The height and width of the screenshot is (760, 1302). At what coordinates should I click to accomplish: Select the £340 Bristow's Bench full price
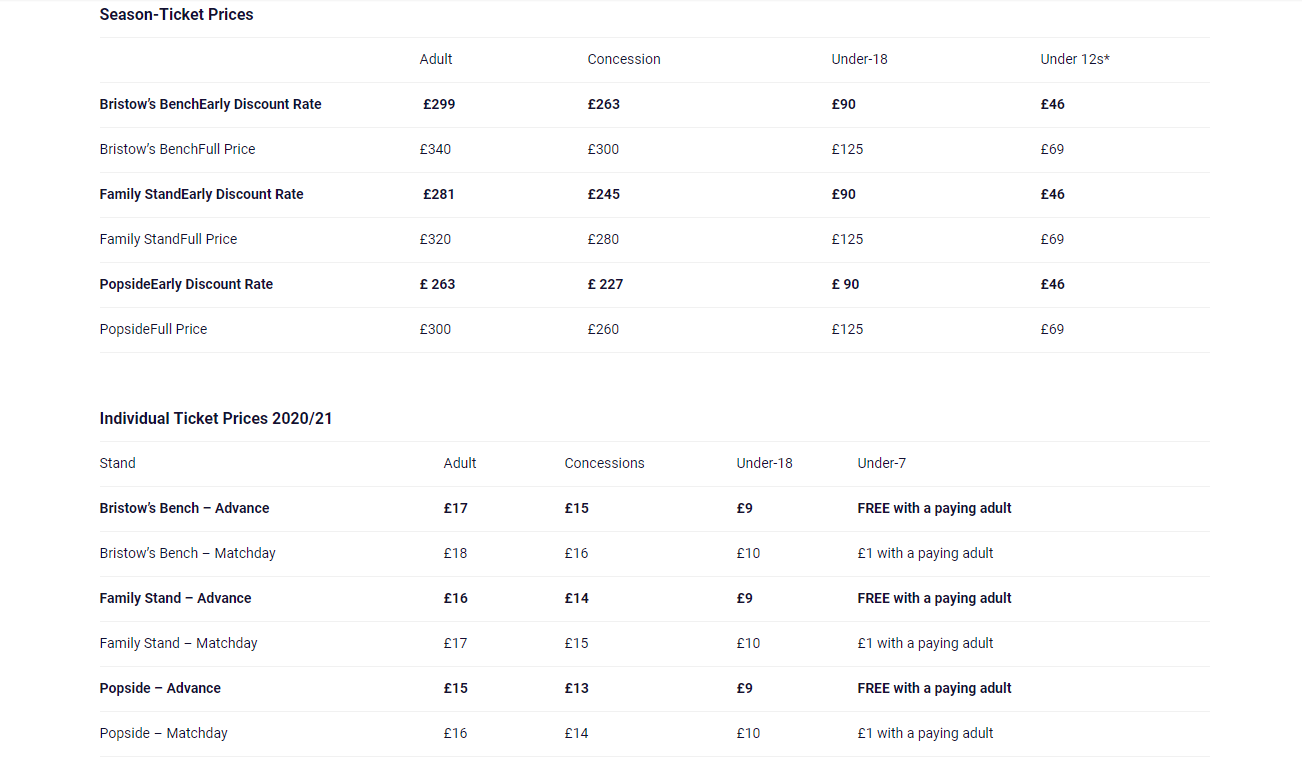coord(435,150)
